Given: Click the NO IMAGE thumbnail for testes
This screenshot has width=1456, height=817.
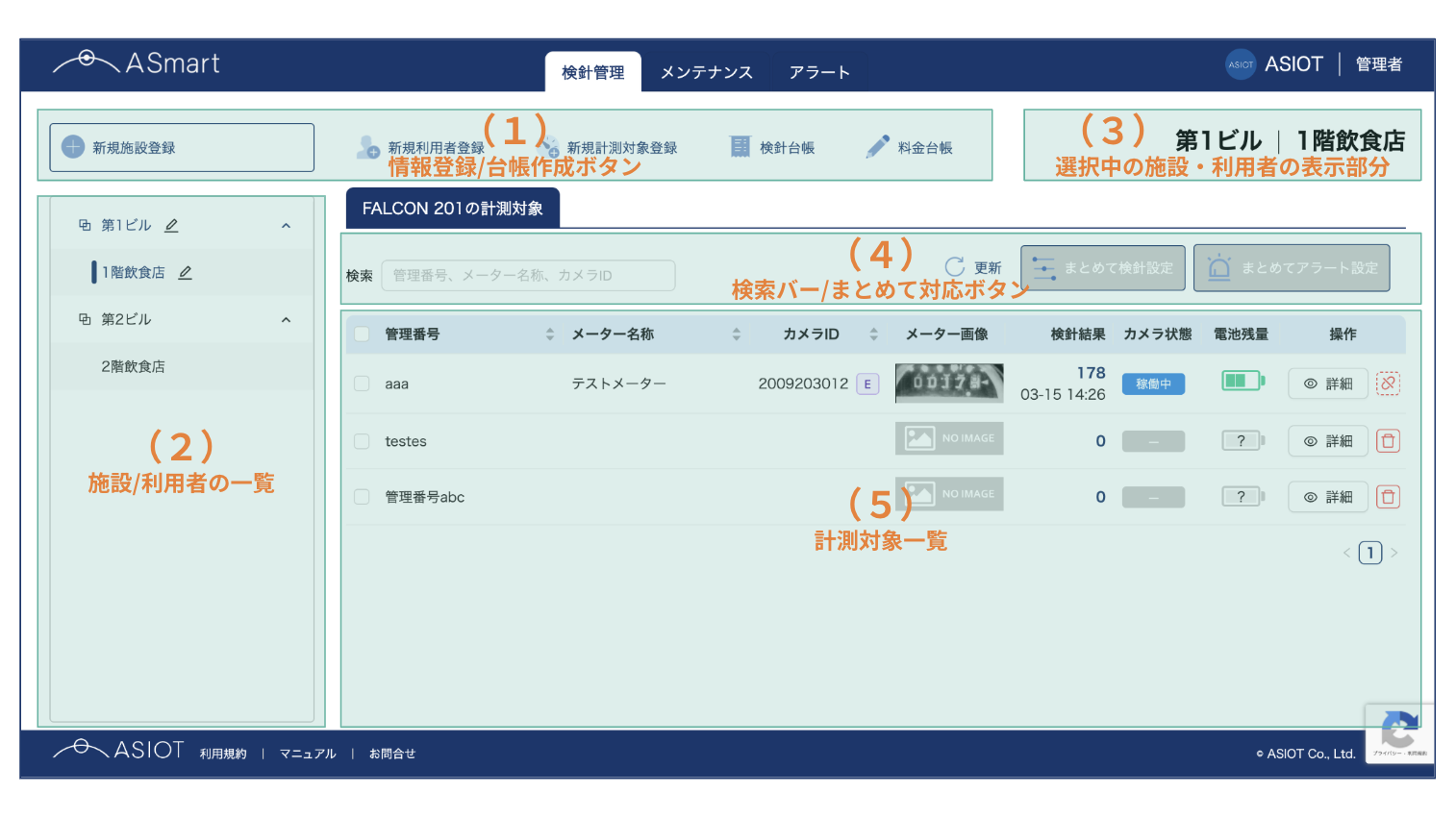Looking at the screenshot, I should point(949,438).
